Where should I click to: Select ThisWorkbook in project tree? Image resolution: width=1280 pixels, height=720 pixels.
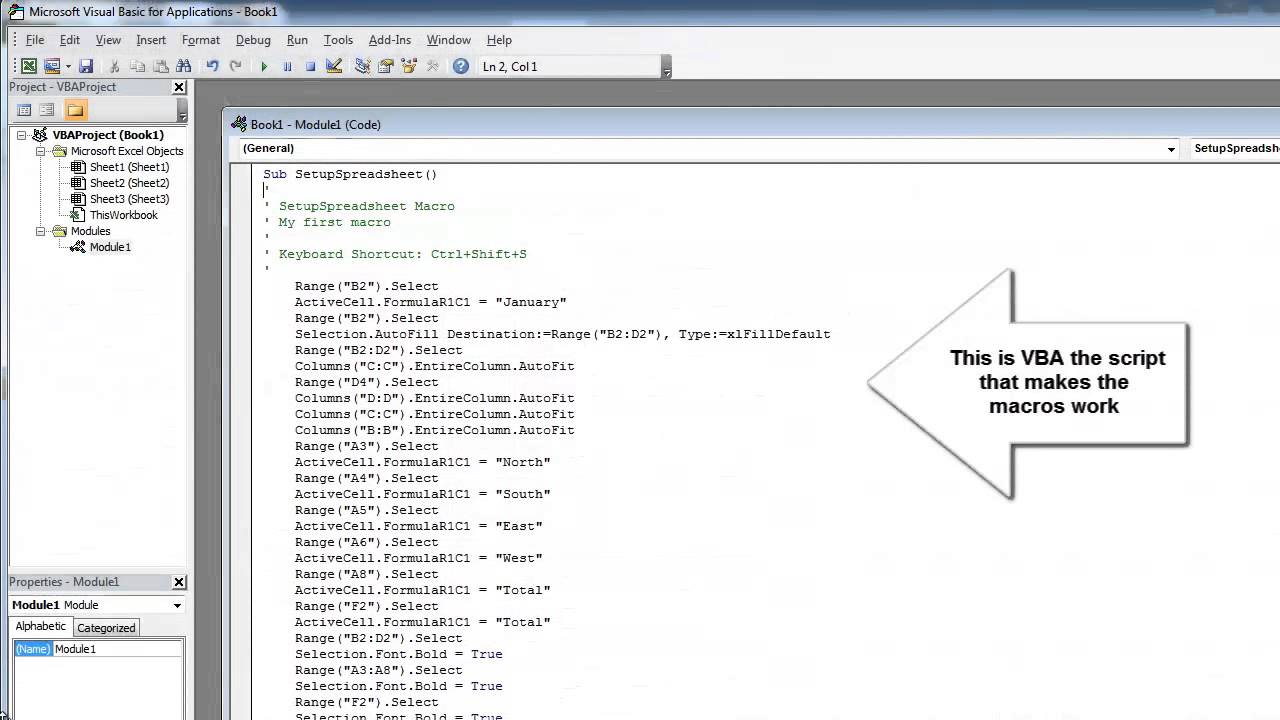coord(123,215)
